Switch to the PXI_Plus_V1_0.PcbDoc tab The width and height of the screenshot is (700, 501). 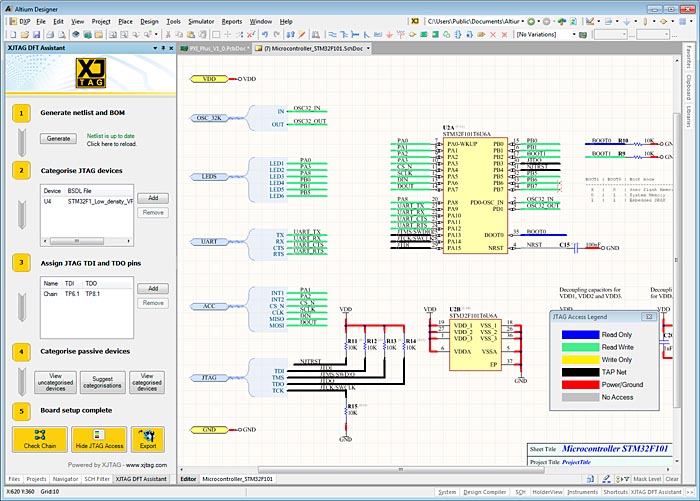point(215,48)
